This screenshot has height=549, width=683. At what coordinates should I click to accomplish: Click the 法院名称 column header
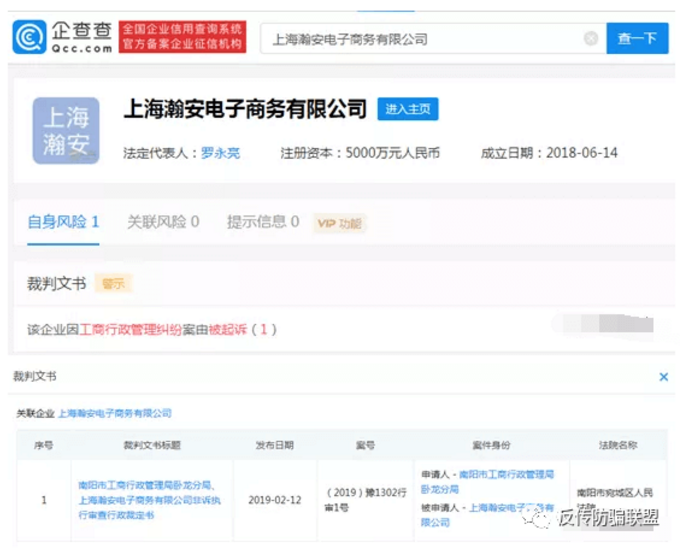click(618, 445)
